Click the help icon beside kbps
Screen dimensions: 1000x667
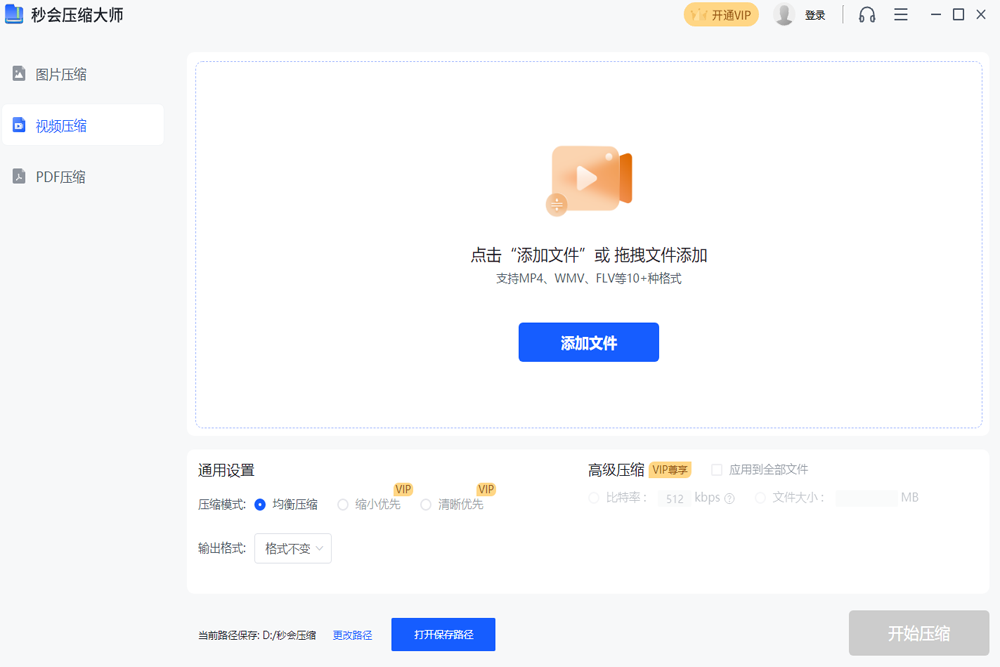click(730, 497)
